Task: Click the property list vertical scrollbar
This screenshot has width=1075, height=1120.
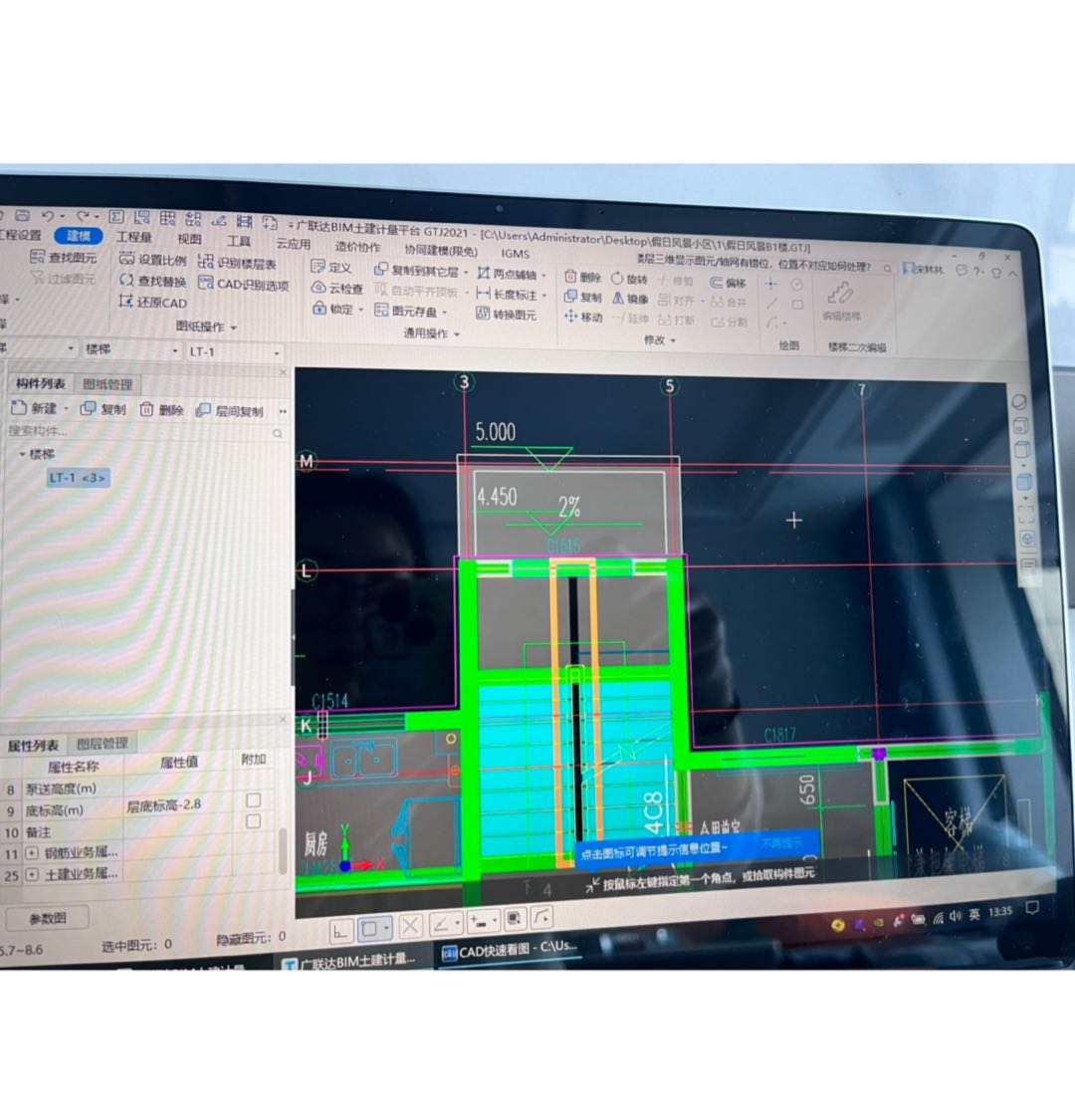Action: click(x=282, y=850)
